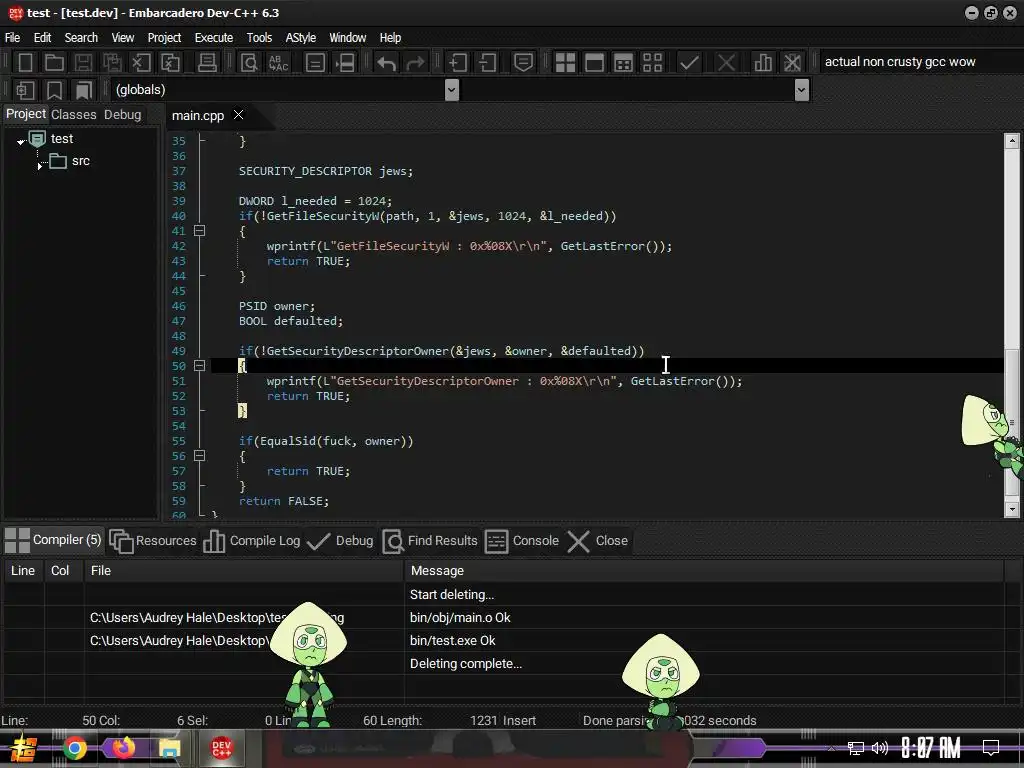Image resolution: width=1024 pixels, height=768 pixels.
Task: Open the AStyle menu
Action: click(x=300, y=38)
